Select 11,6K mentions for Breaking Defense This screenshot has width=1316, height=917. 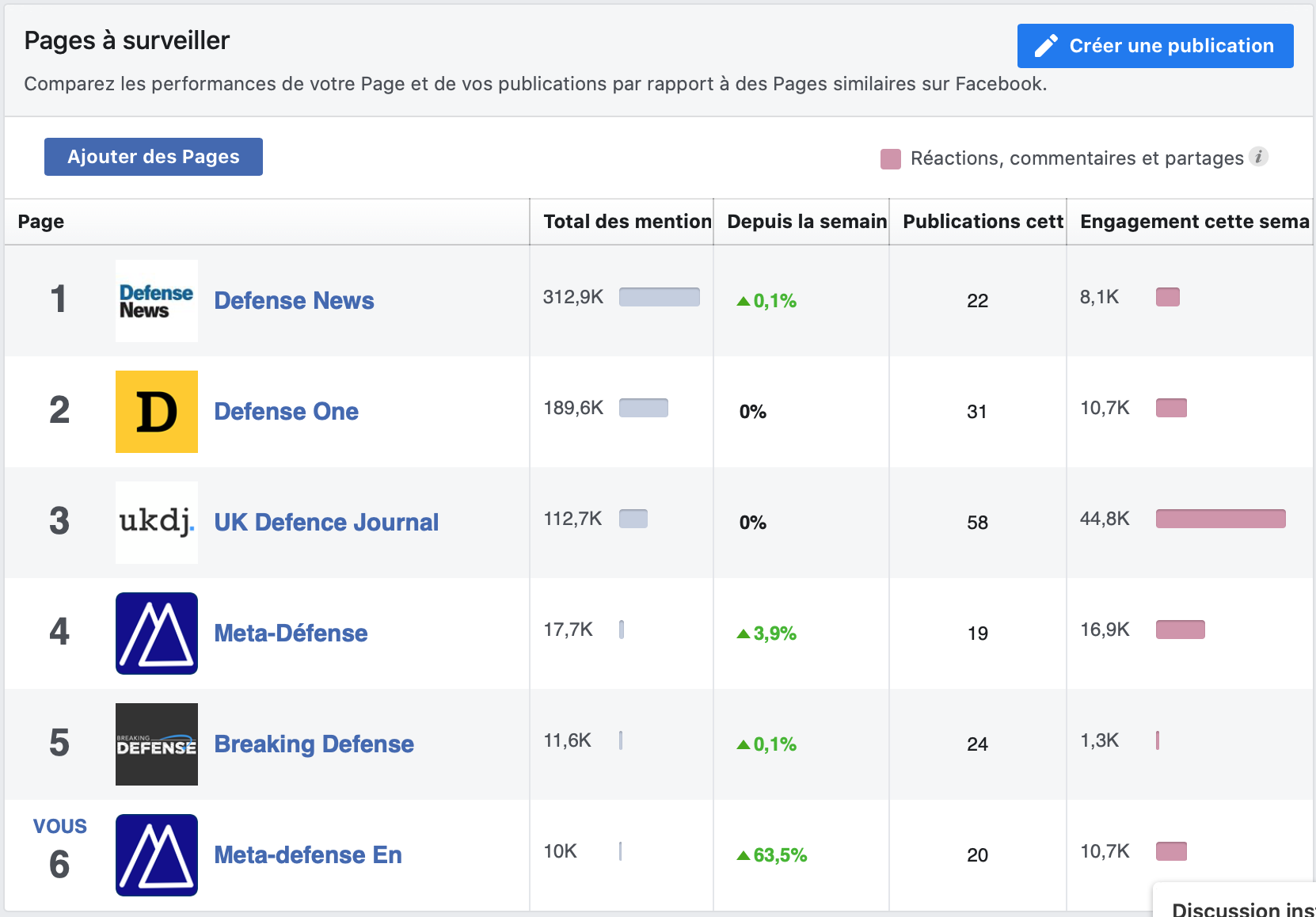click(567, 740)
